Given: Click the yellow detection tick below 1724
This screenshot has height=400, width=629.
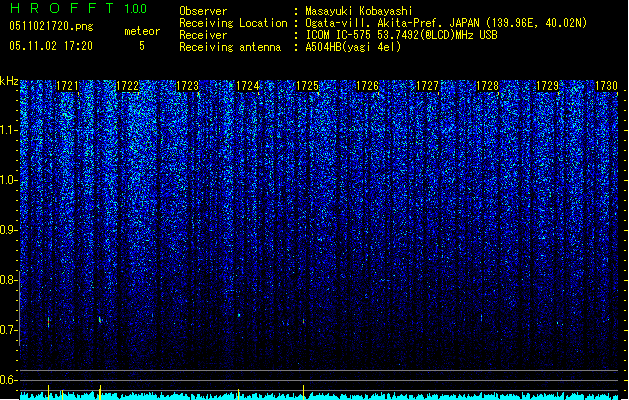Looking at the screenshot, I should pyautogui.click(x=239, y=394).
